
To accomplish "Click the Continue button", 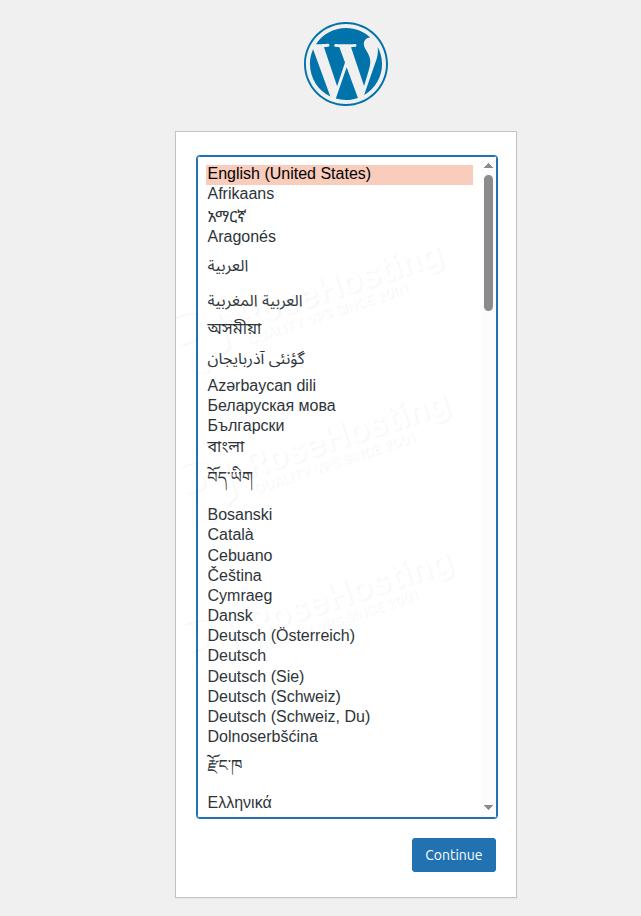I will [x=453, y=855].
